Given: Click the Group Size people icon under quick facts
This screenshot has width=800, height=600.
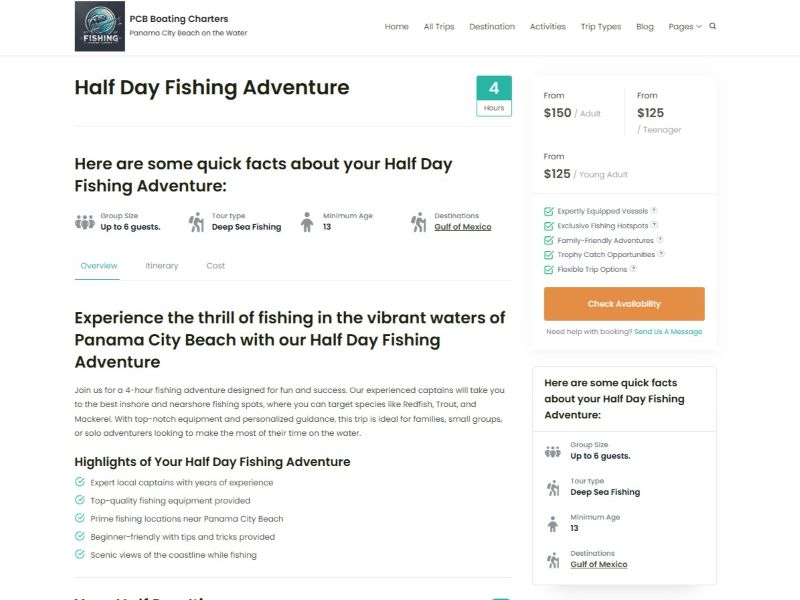Looking at the screenshot, I should [x=85, y=222].
